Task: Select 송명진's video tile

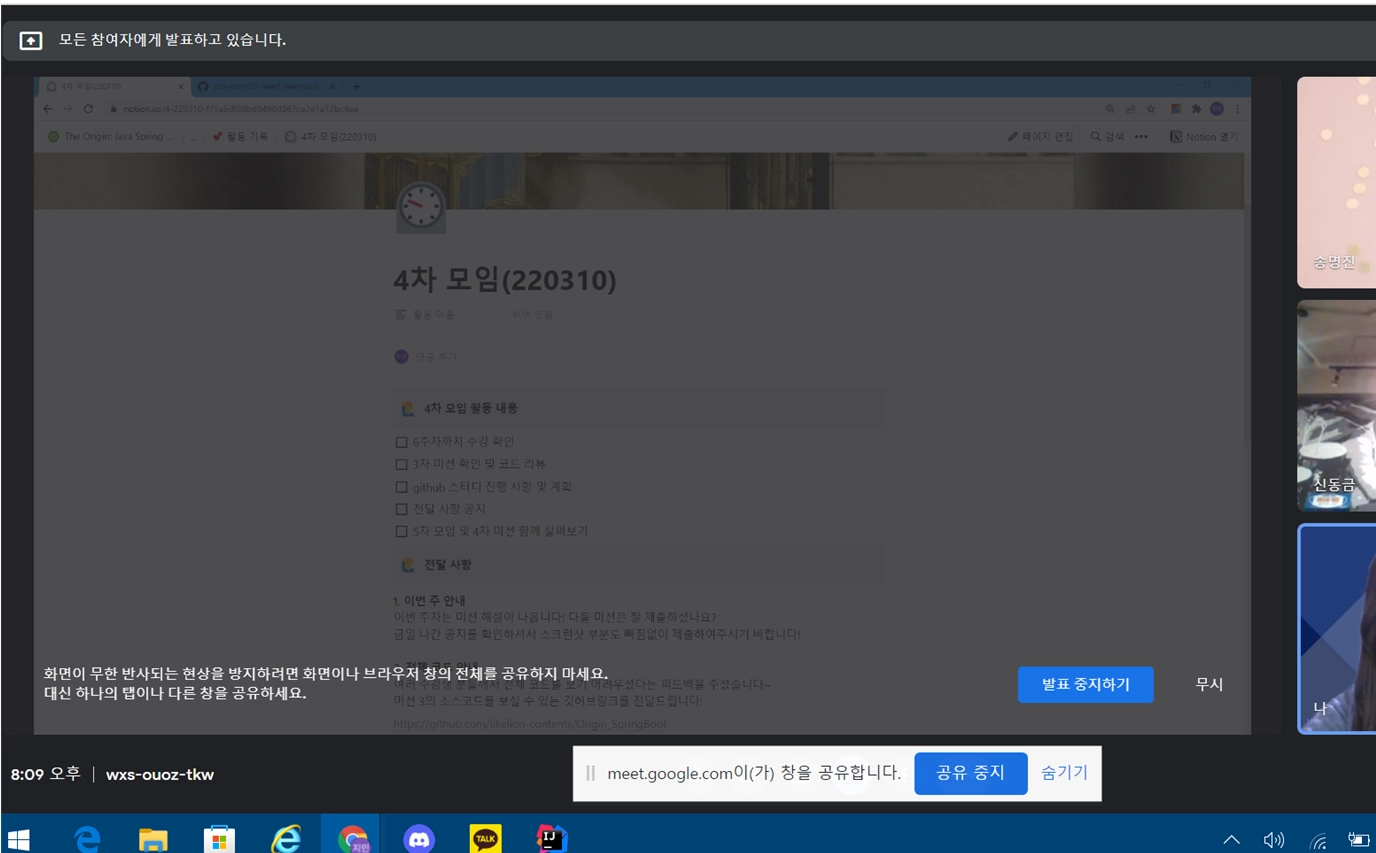Action: coord(1336,182)
